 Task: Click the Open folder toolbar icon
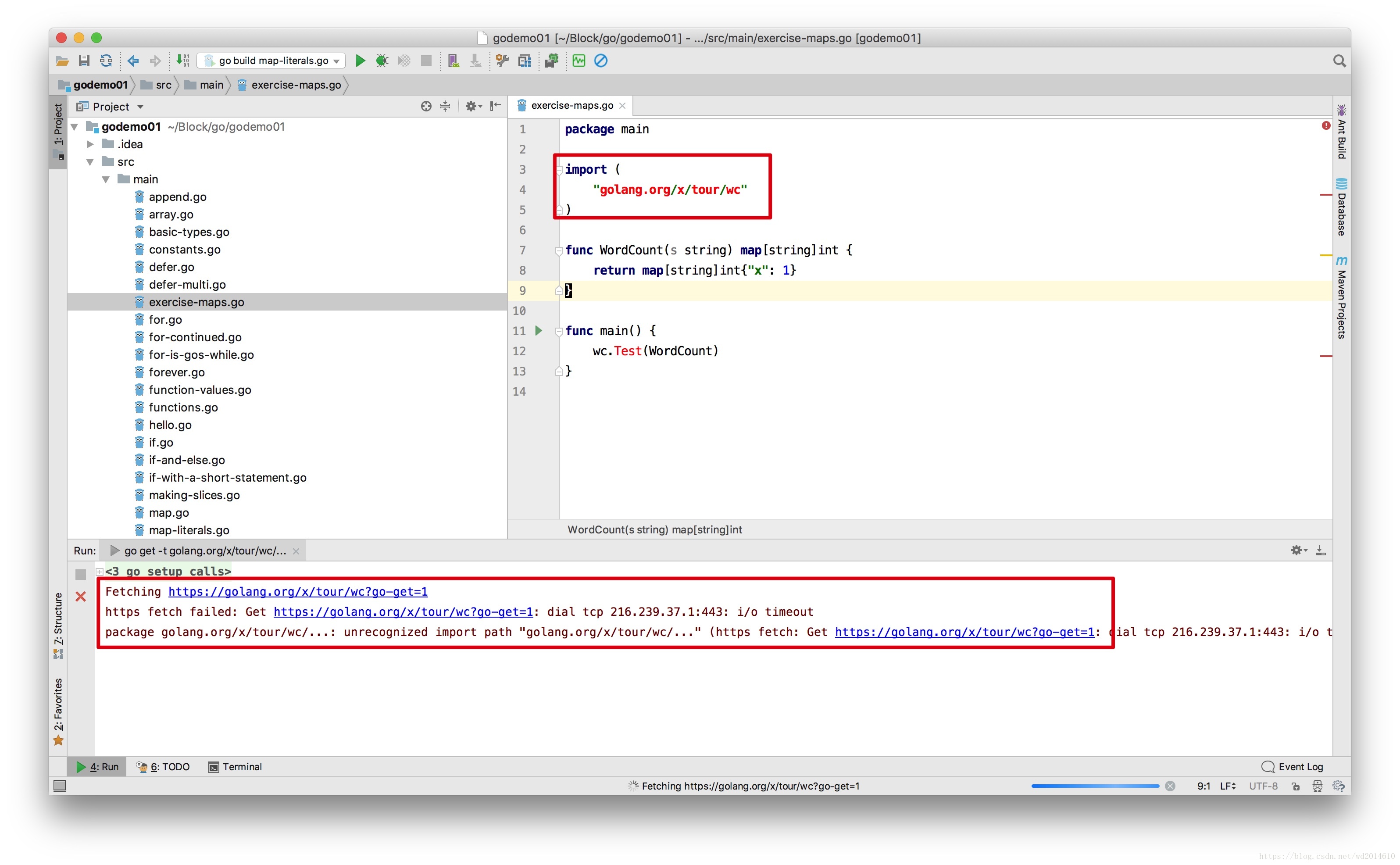[x=62, y=61]
